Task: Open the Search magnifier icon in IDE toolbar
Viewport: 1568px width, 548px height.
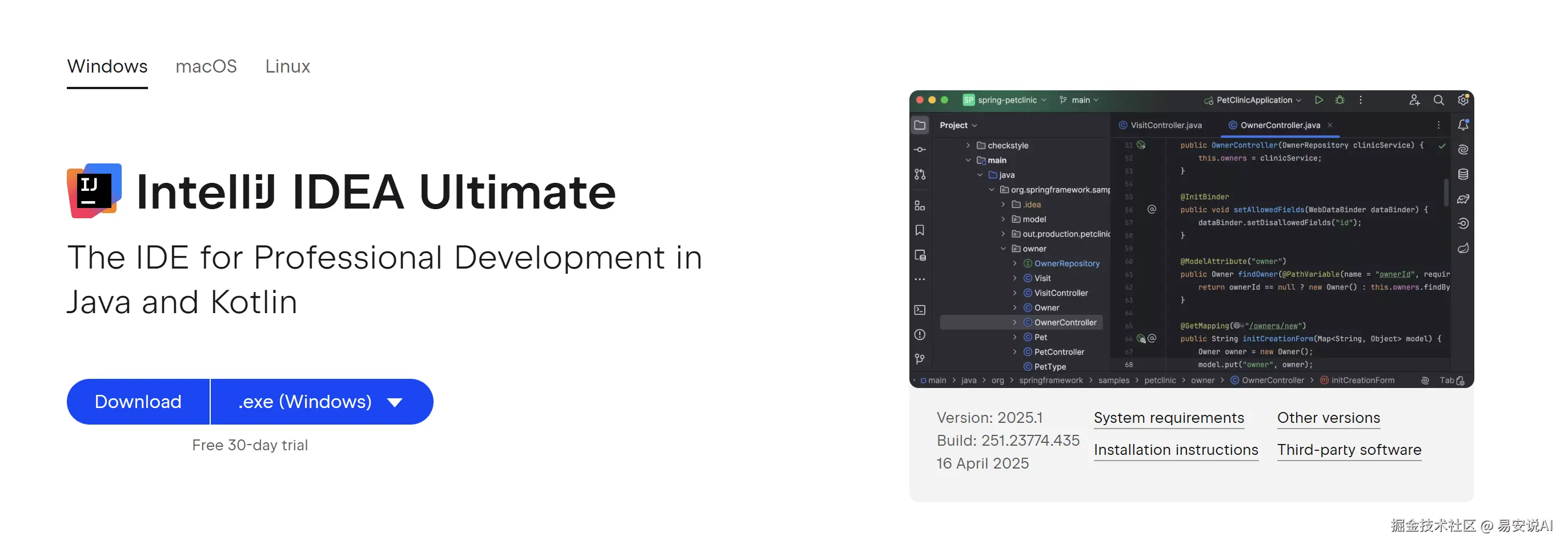Action: [x=1438, y=100]
